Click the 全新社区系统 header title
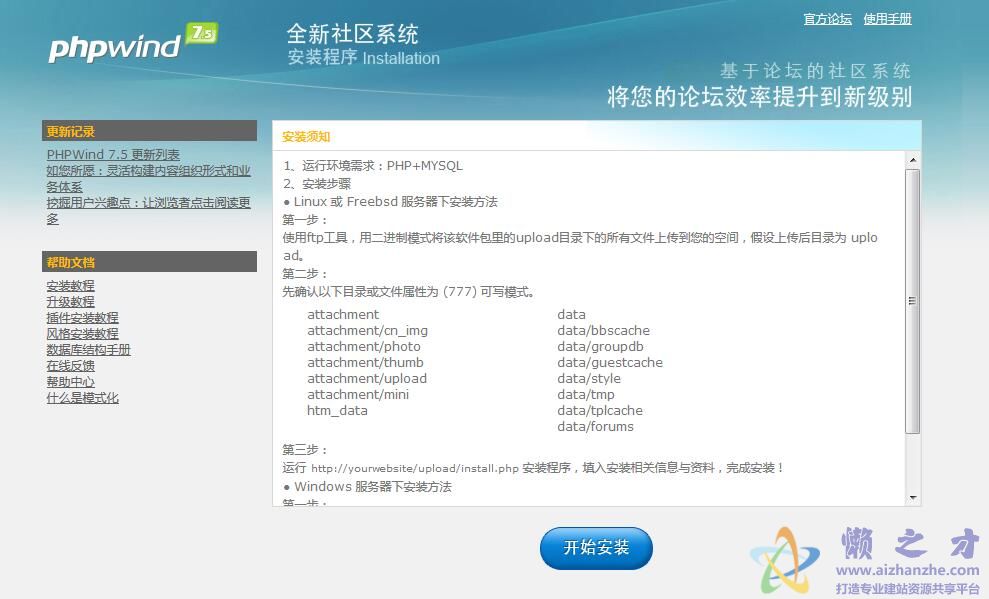 pyautogui.click(x=352, y=34)
